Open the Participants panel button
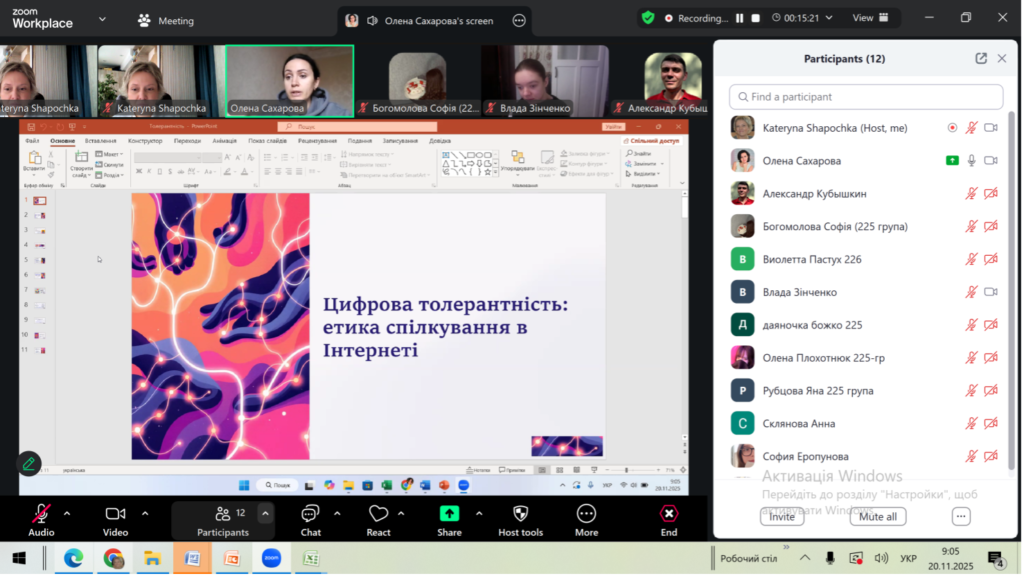The width and height of the screenshot is (1024, 576). [222, 519]
